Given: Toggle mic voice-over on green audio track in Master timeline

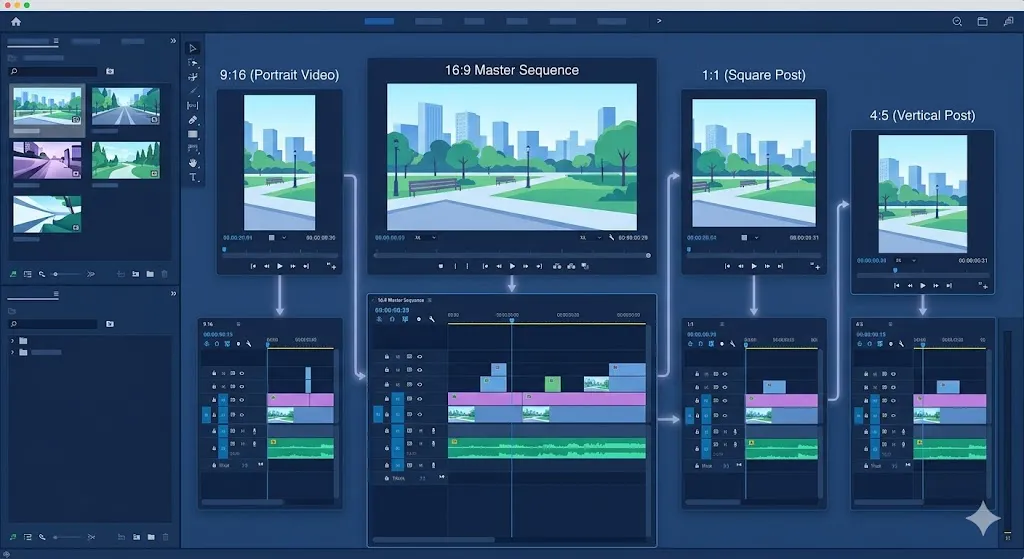Looking at the screenshot, I should tap(433, 444).
